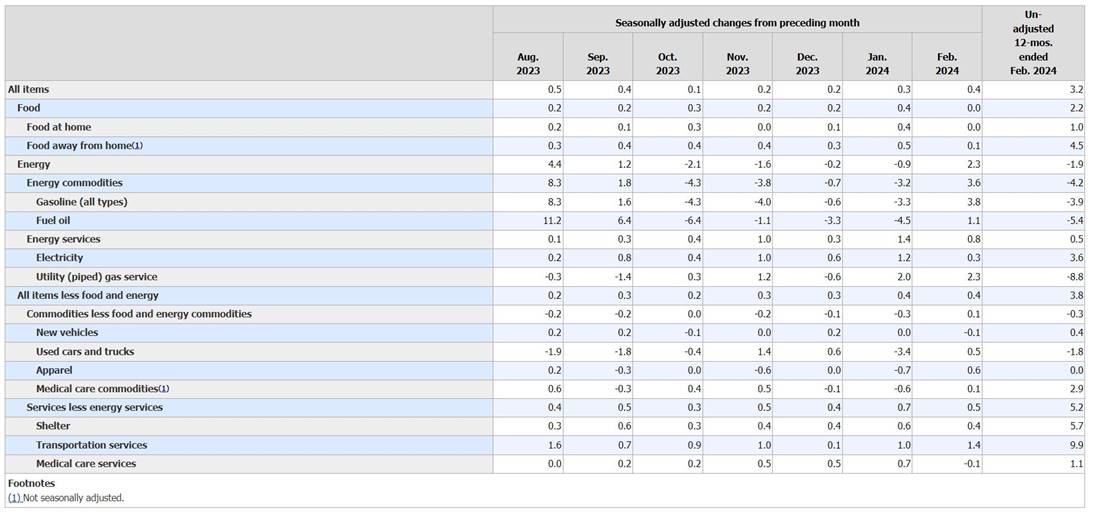Click the Aug. 2023 column header
This screenshot has height=512, width=1094.
[x=527, y=64]
